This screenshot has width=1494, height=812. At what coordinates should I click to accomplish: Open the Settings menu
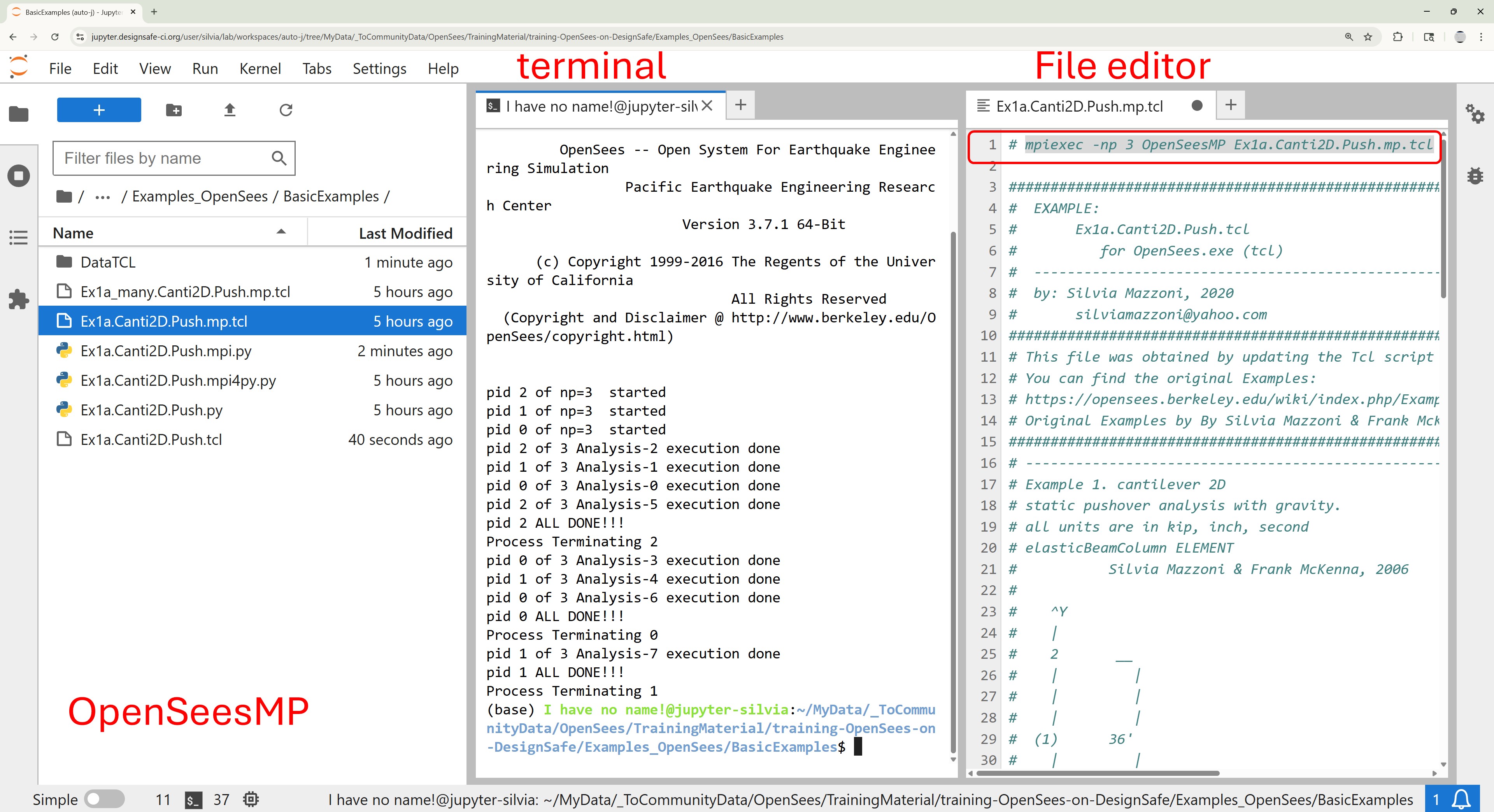click(379, 69)
